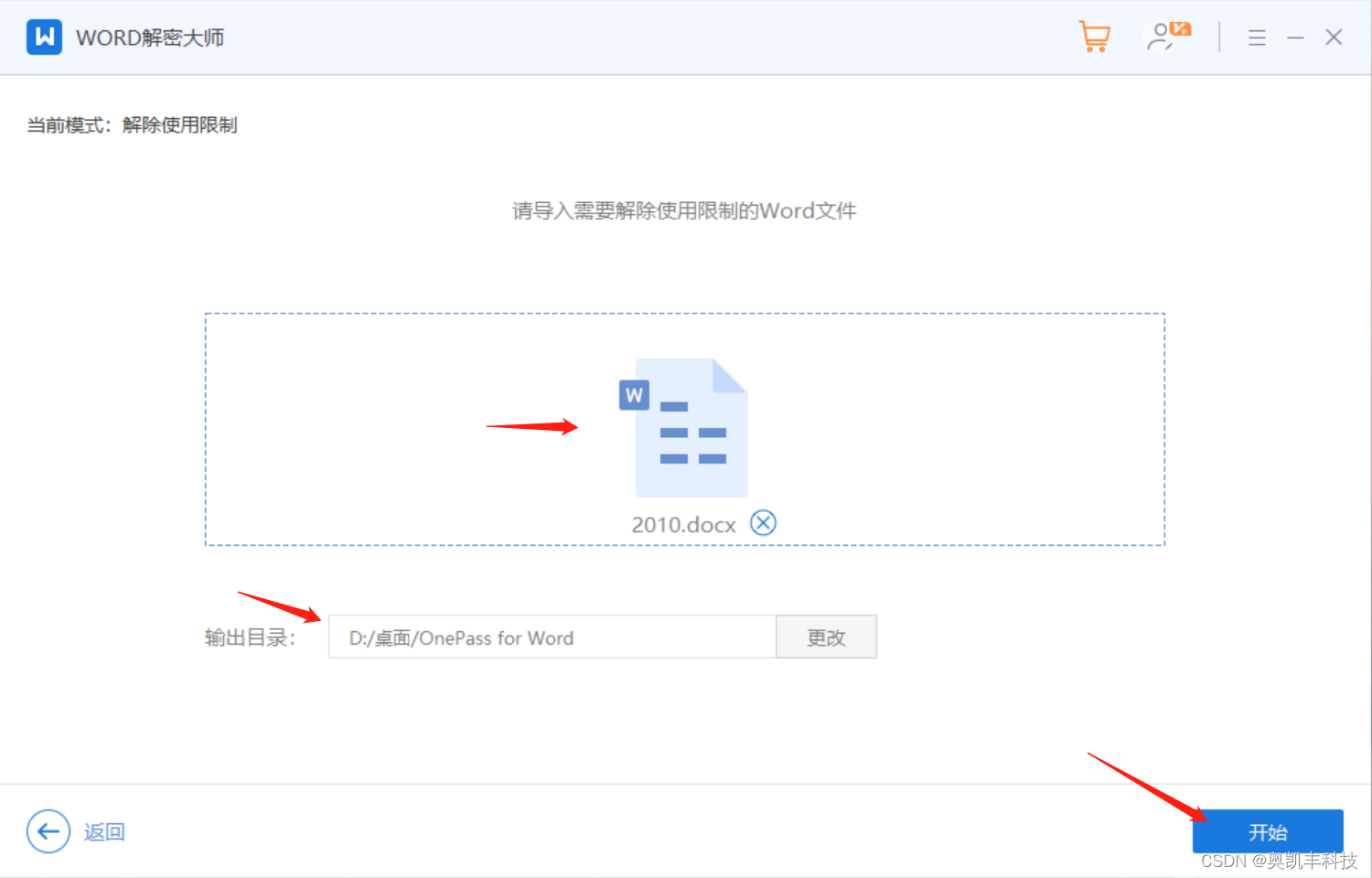Click the 2010.docx file name

(x=683, y=525)
